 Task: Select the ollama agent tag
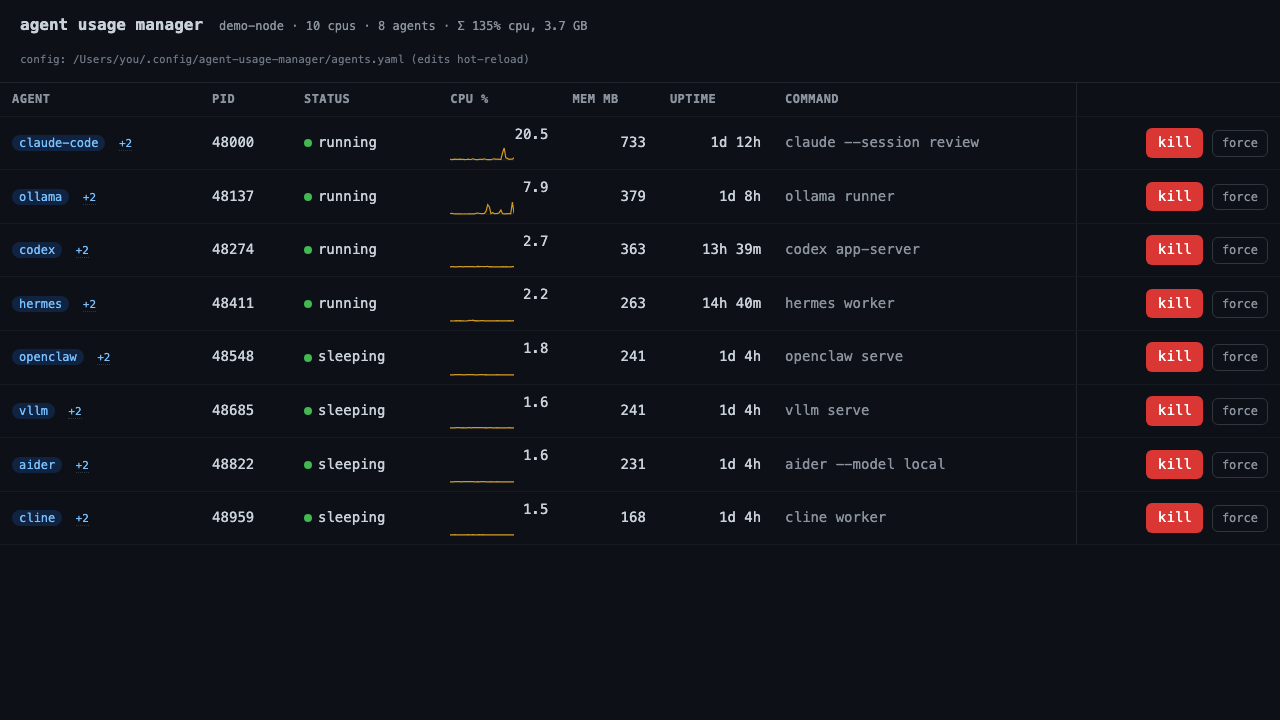click(x=40, y=197)
